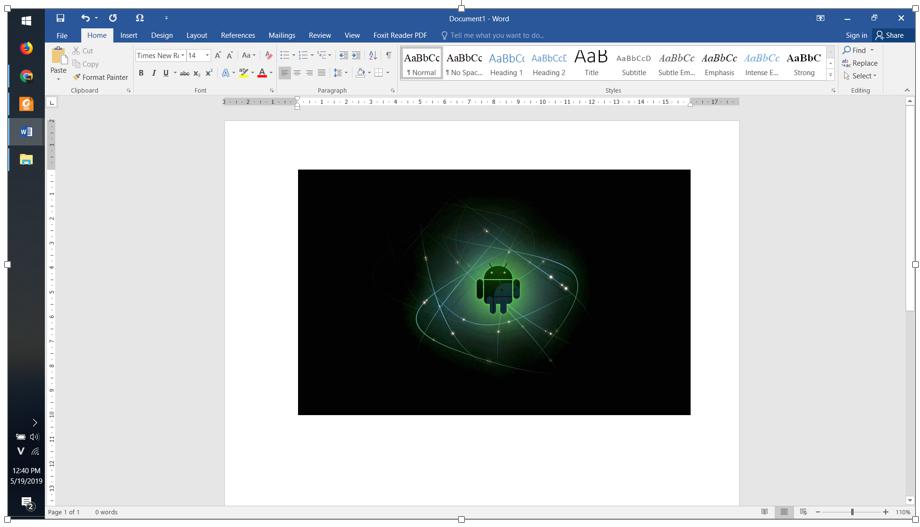Toggle Italic formatting
The height and width of the screenshot is (527, 920).
(x=153, y=73)
